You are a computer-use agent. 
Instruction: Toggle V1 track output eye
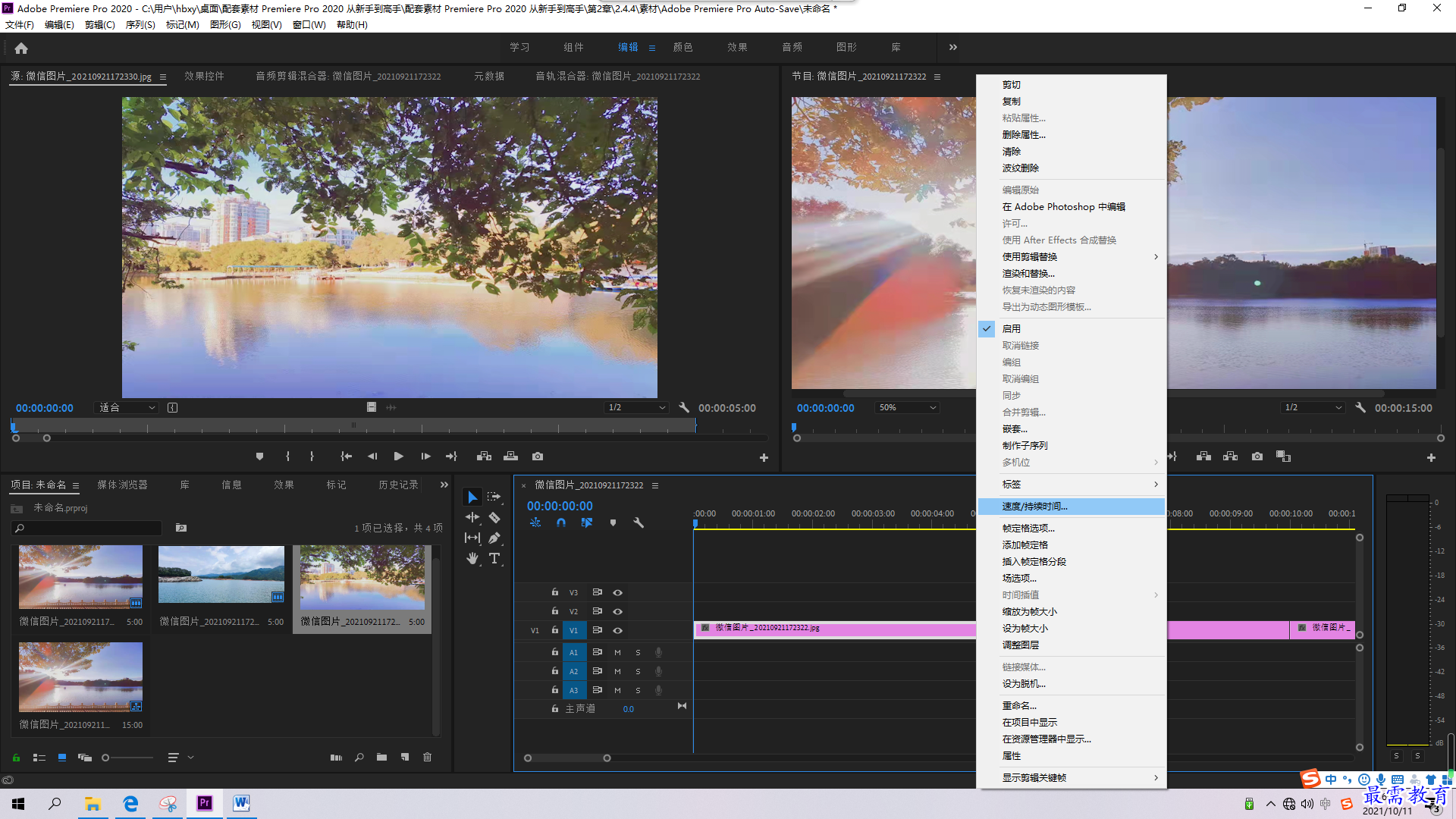coord(617,630)
